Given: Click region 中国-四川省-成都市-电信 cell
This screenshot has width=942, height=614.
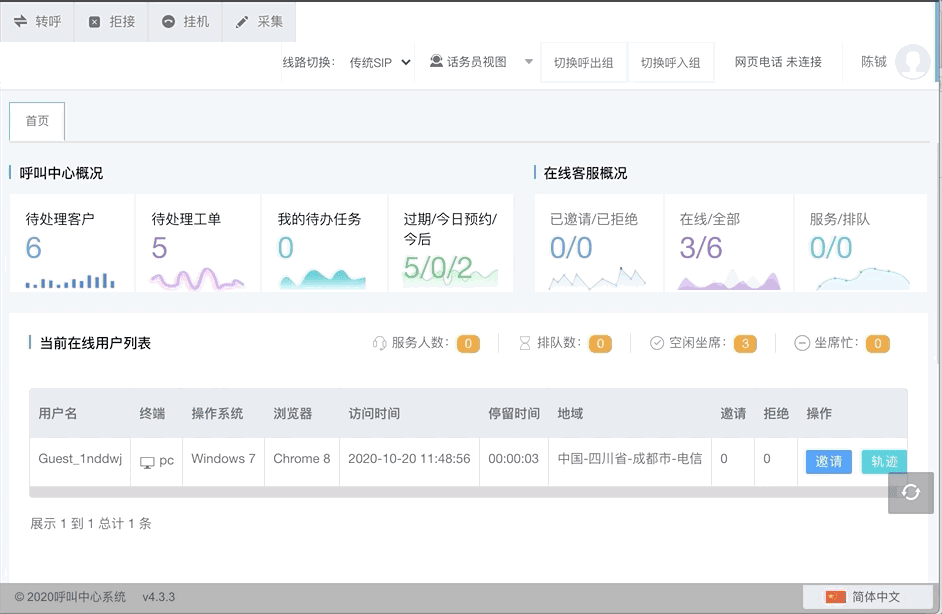Looking at the screenshot, I should point(630,459).
